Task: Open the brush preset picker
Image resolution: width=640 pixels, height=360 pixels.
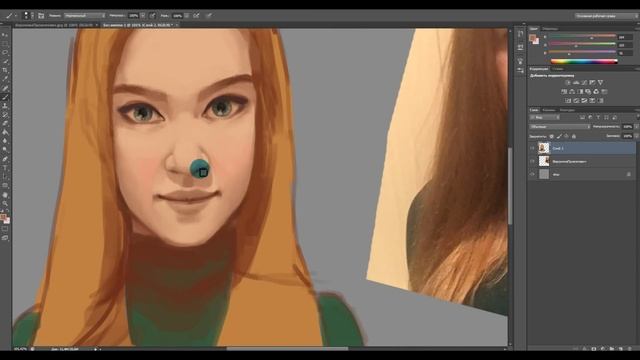Action: (28, 16)
